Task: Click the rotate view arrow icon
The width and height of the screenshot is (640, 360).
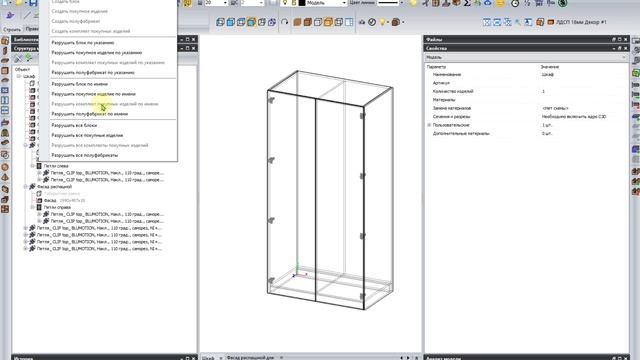Action: [284, 22]
